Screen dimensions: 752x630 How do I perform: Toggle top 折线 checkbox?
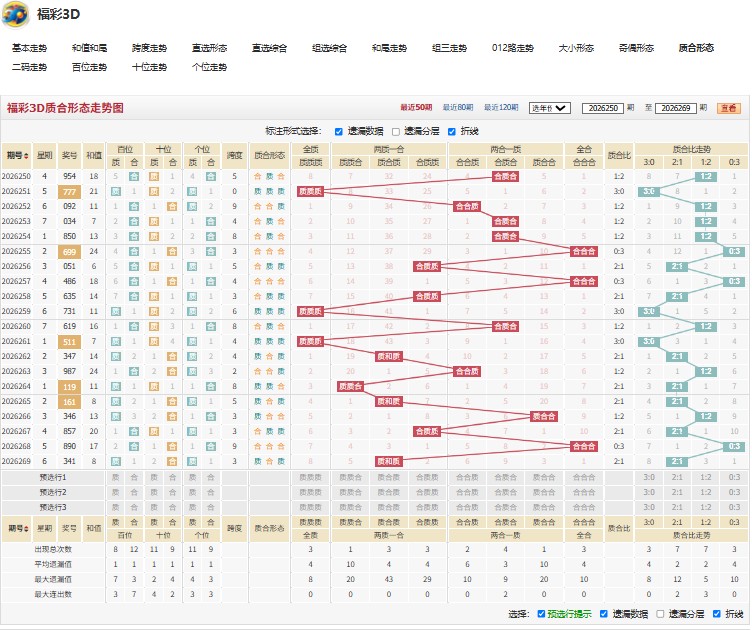[x=451, y=131]
